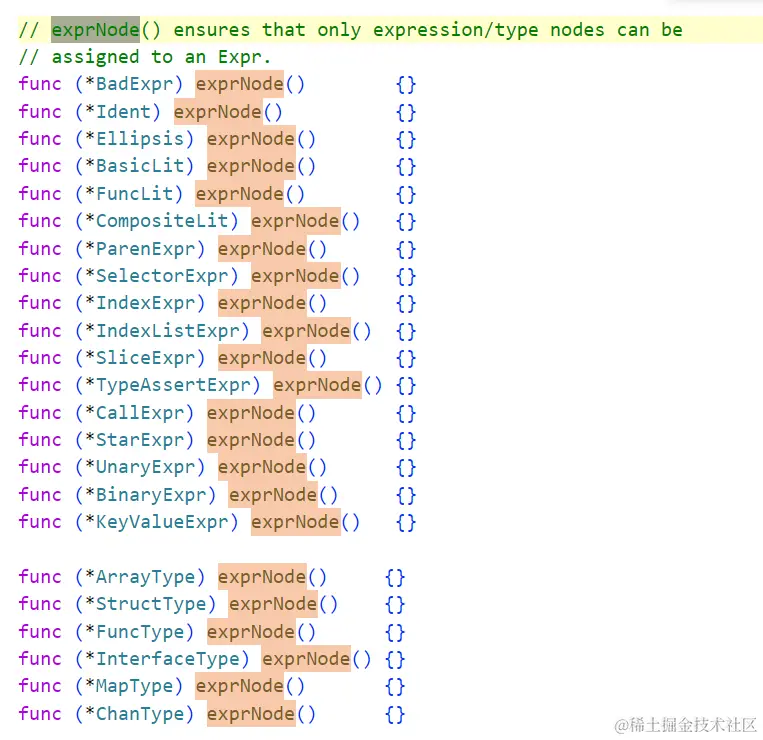The height and width of the screenshot is (740, 763).
Task: Click the CallExpr receiver type
Action: coord(140,413)
